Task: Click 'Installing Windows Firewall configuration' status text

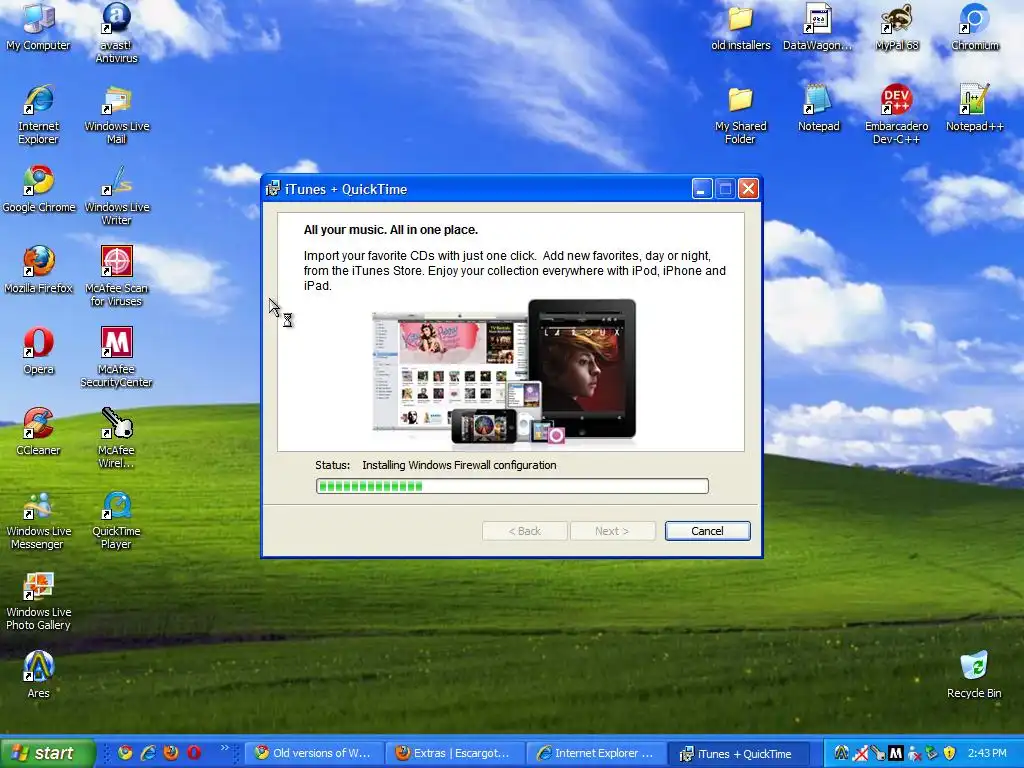Action: [459, 465]
